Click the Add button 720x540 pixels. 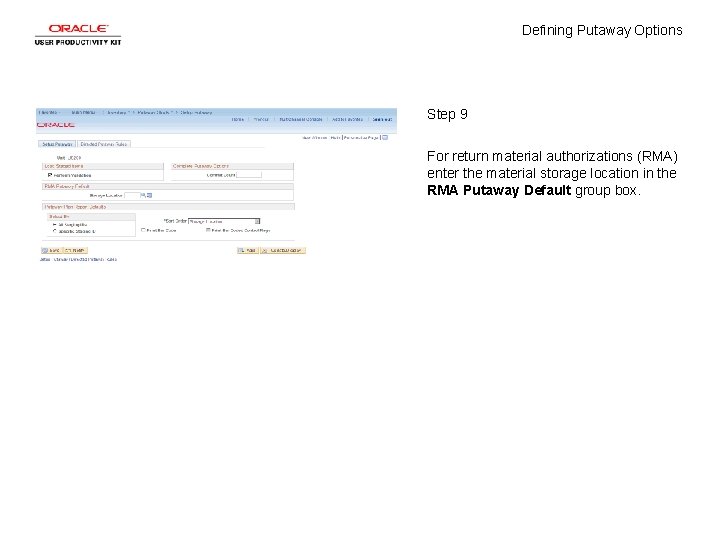pos(248,250)
